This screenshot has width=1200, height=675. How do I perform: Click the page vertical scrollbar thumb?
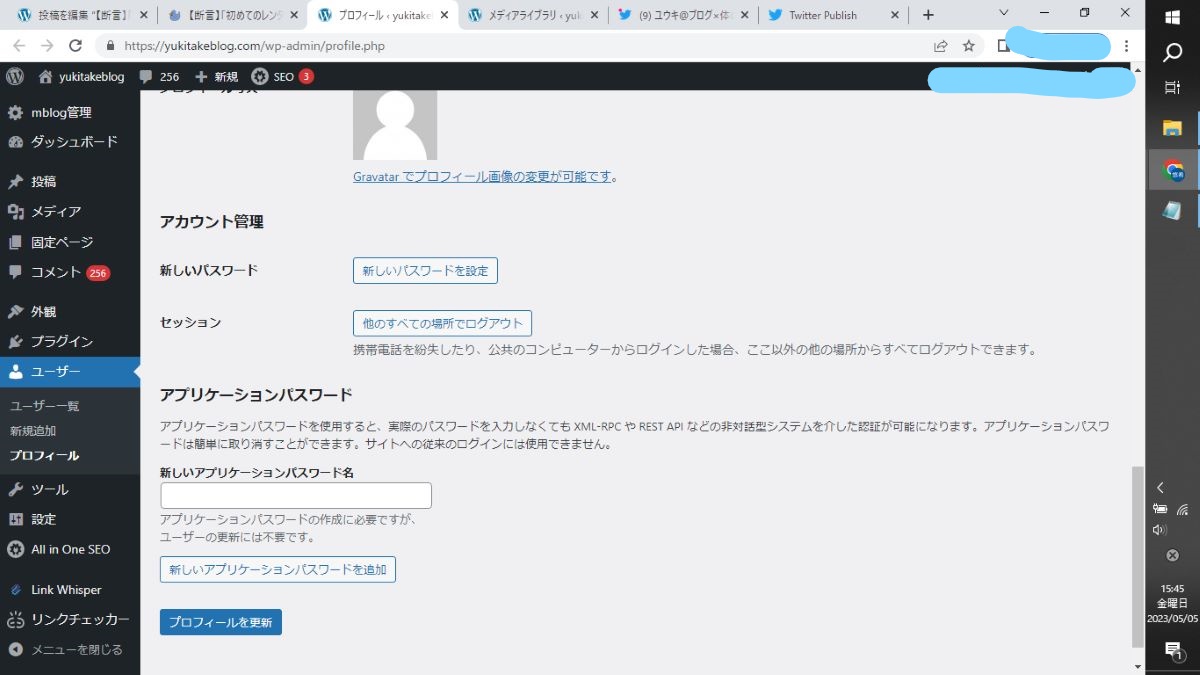pyautogui.click(x=1137, y=555)
